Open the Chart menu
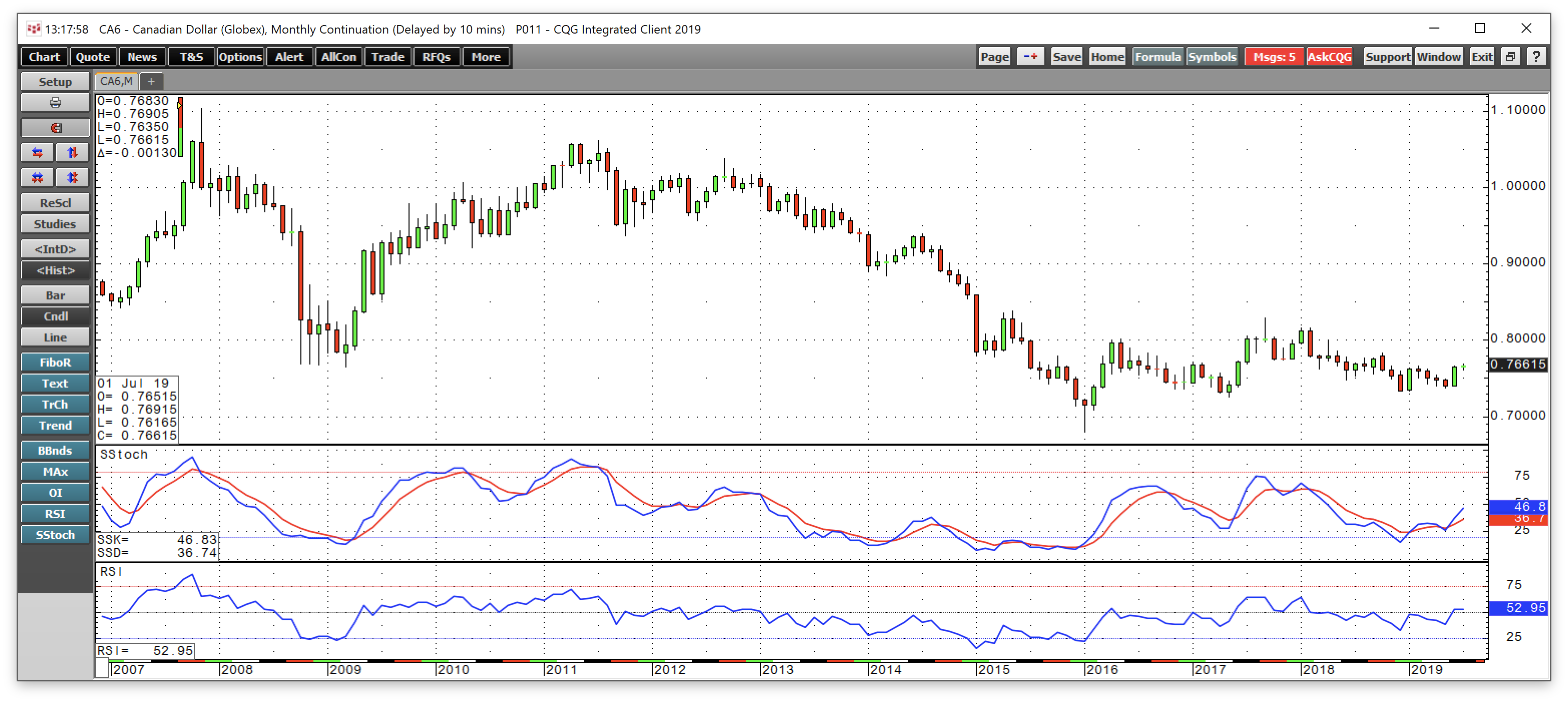Image resolution: width=1568 pixels, height=702 pixels. [45, 57]
